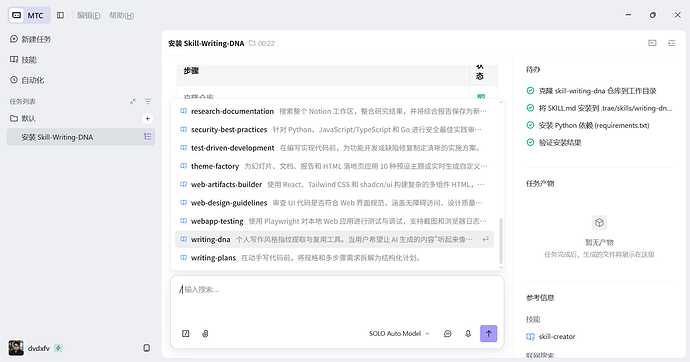Screen dimensions: 690x362
Task: Select the 默认 folder
Action: pos(23,118)
